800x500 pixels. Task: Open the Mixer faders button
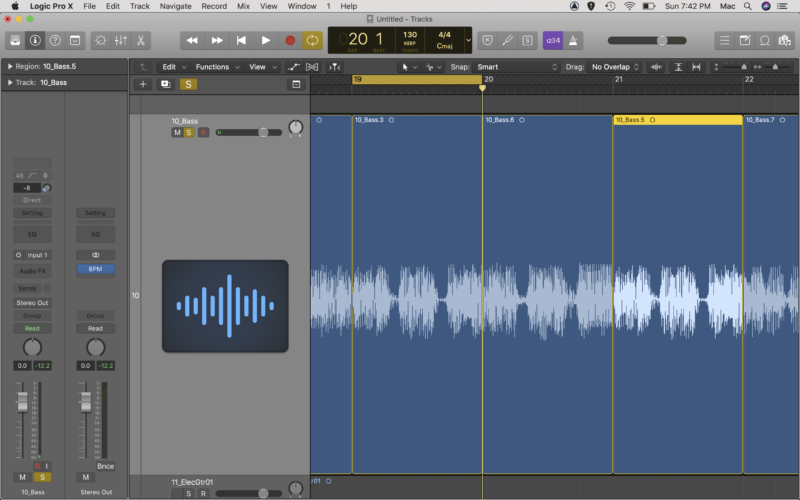pos(121,40)
